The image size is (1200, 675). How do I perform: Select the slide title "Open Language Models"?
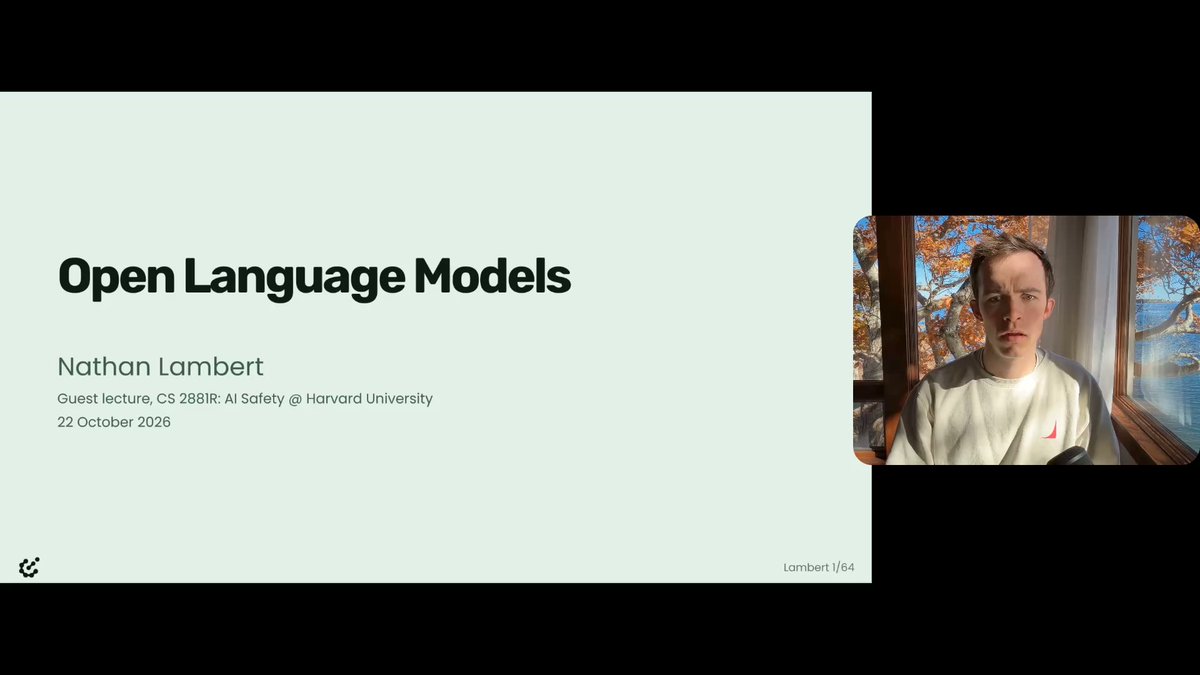click(x=314, y=277)
